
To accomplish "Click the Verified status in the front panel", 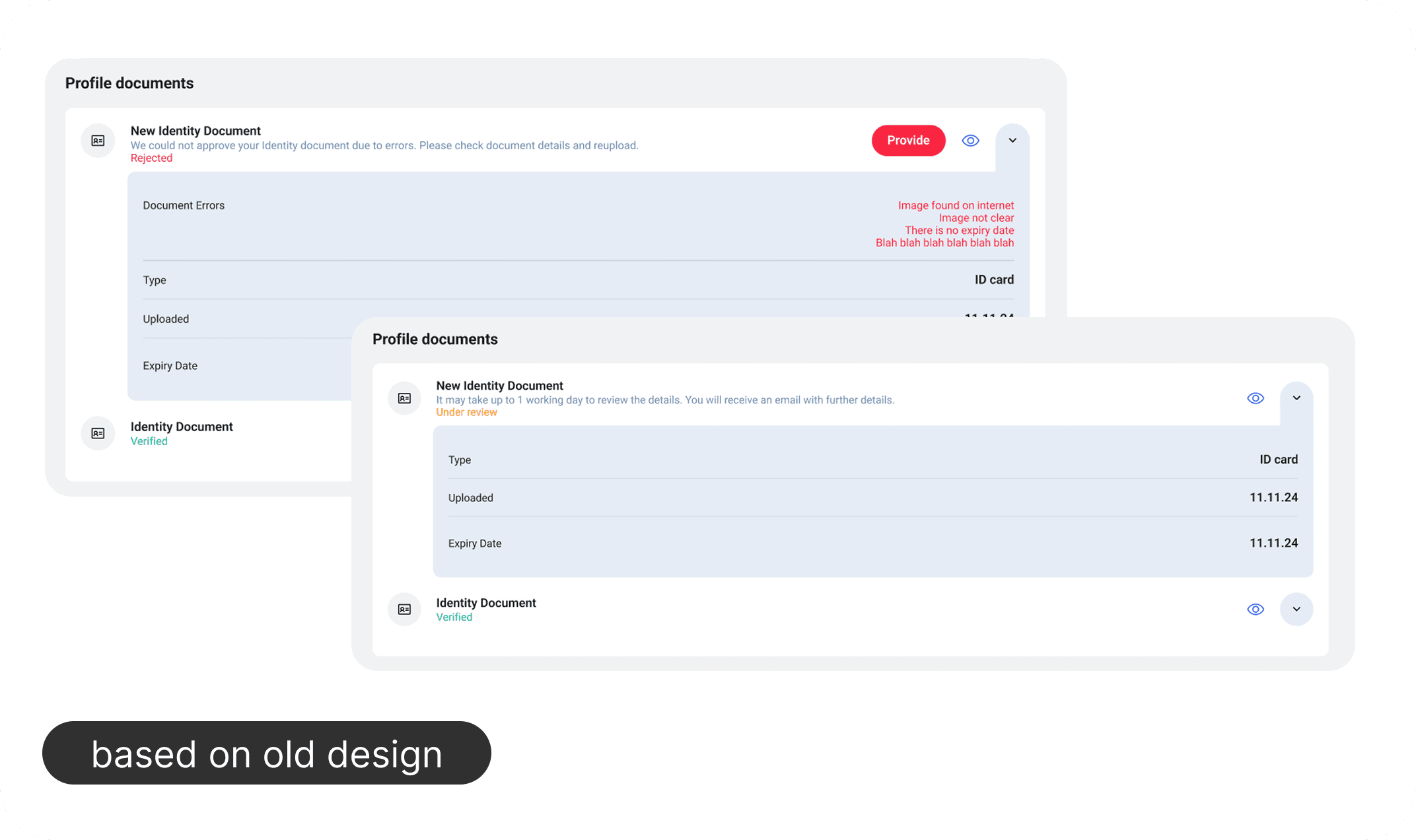I will click(454, 617).
